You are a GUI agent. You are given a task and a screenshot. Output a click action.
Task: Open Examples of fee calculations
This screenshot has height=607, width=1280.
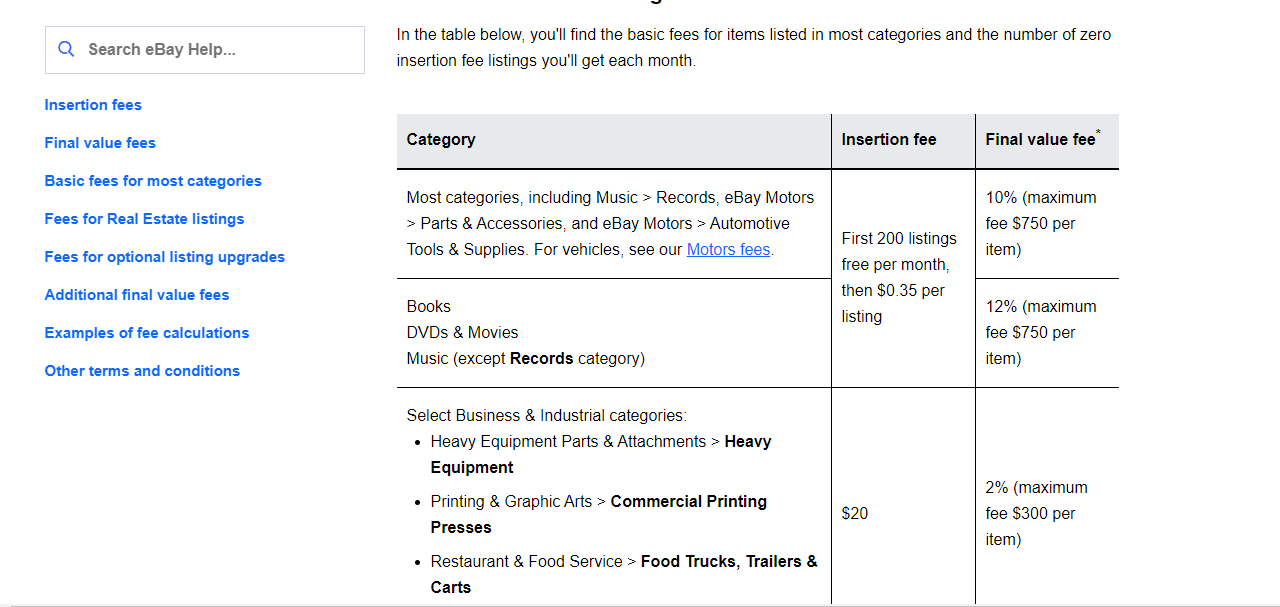click(147, 333)
